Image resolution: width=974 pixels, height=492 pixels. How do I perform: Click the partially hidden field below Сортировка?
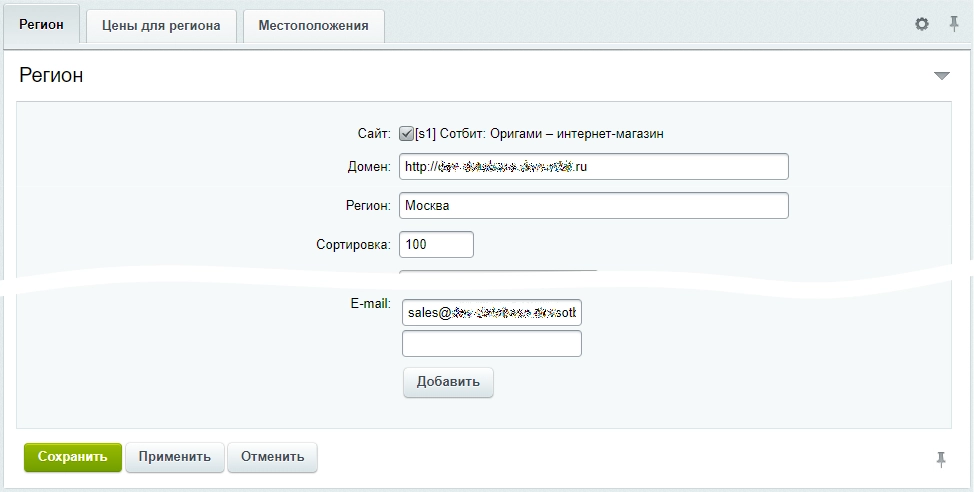tap(498, 274)
